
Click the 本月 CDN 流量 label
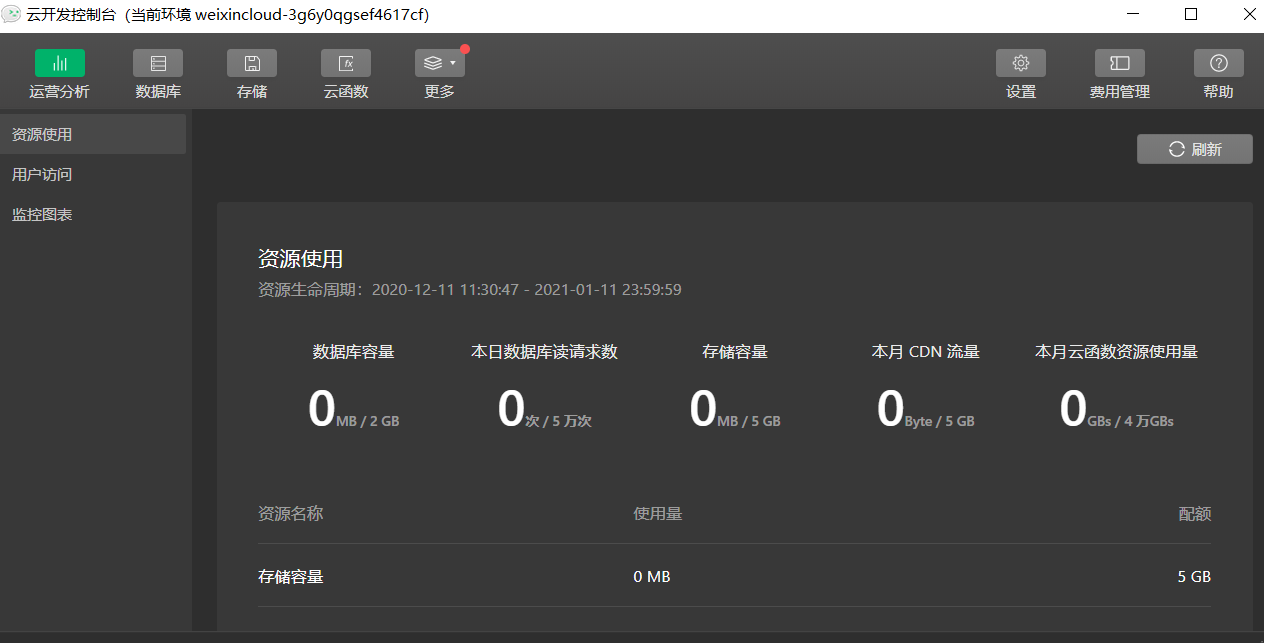coord(925,352)
